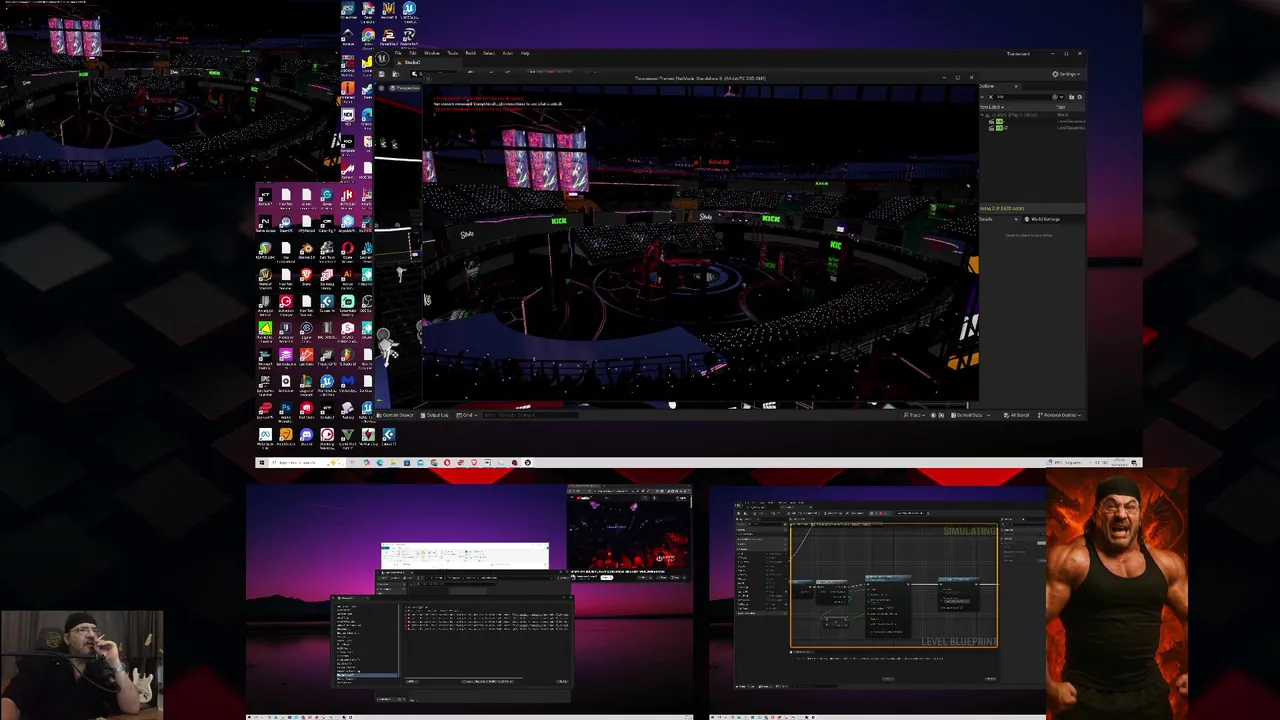Clear the Outliner search text
The image size is (1280, 720).
coord(991,97)
